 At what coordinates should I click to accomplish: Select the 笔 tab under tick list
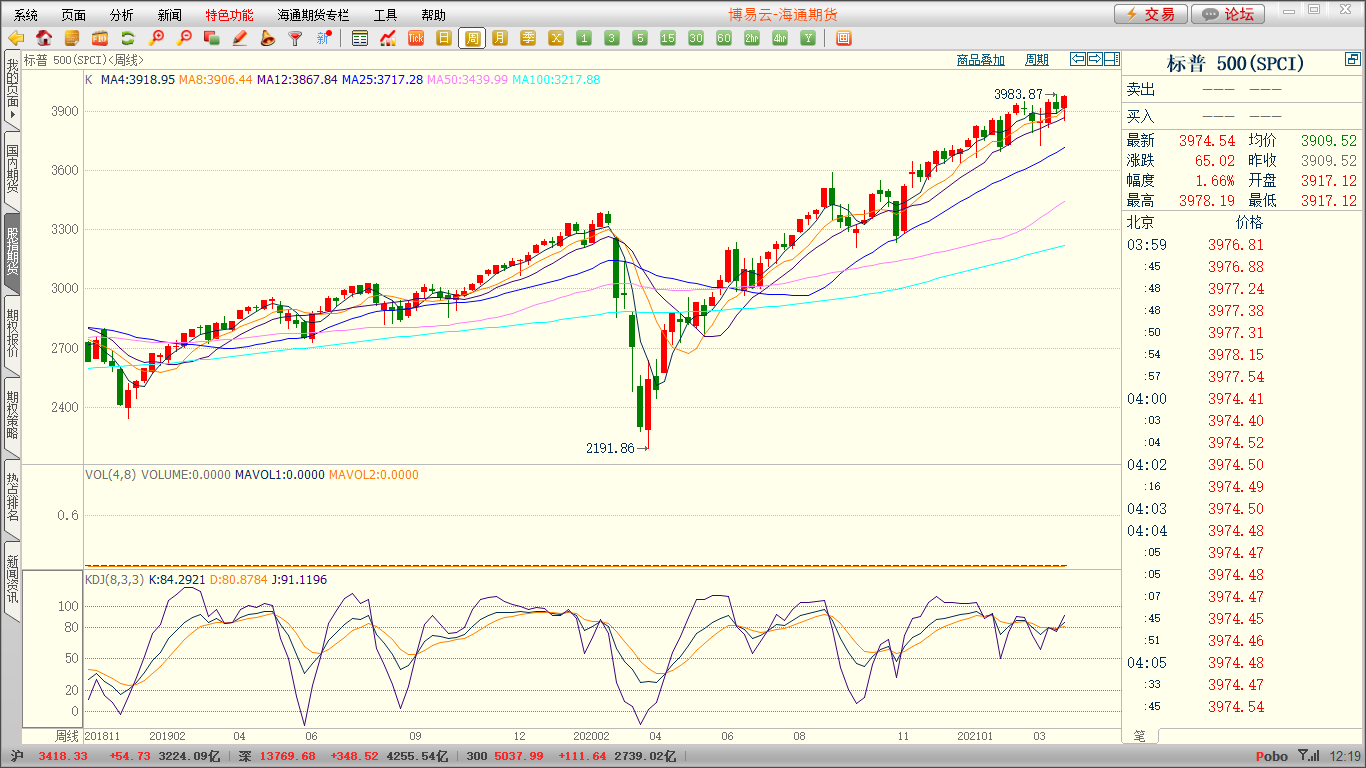click(1140, 736)
